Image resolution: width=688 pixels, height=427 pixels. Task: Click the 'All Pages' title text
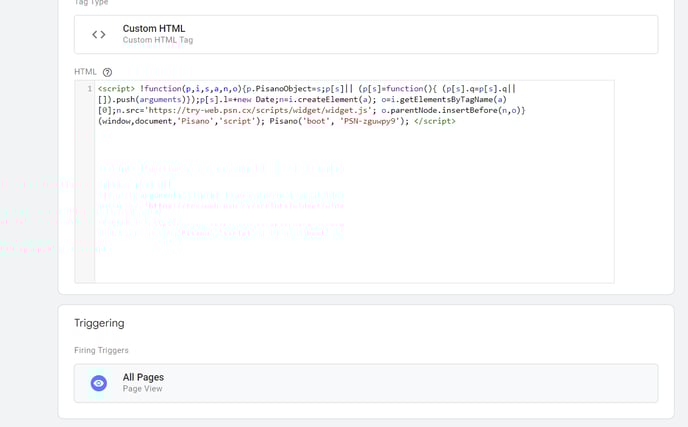click(x=143, y=377)
